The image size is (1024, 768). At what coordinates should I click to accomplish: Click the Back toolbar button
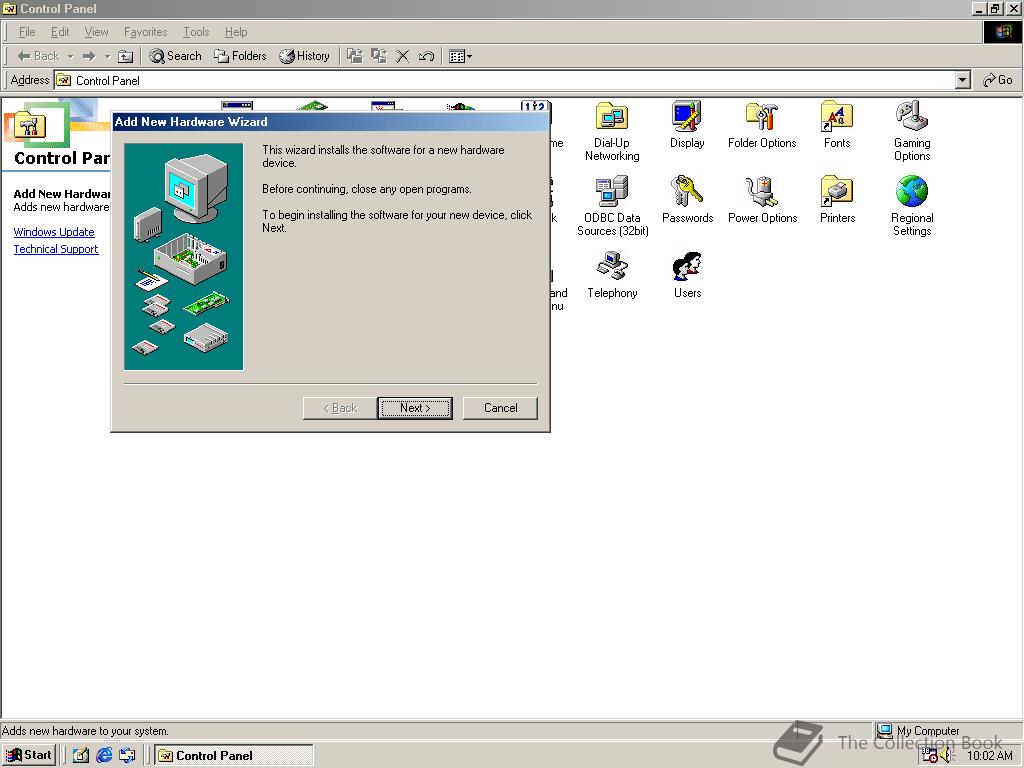[x=39, y=56]
